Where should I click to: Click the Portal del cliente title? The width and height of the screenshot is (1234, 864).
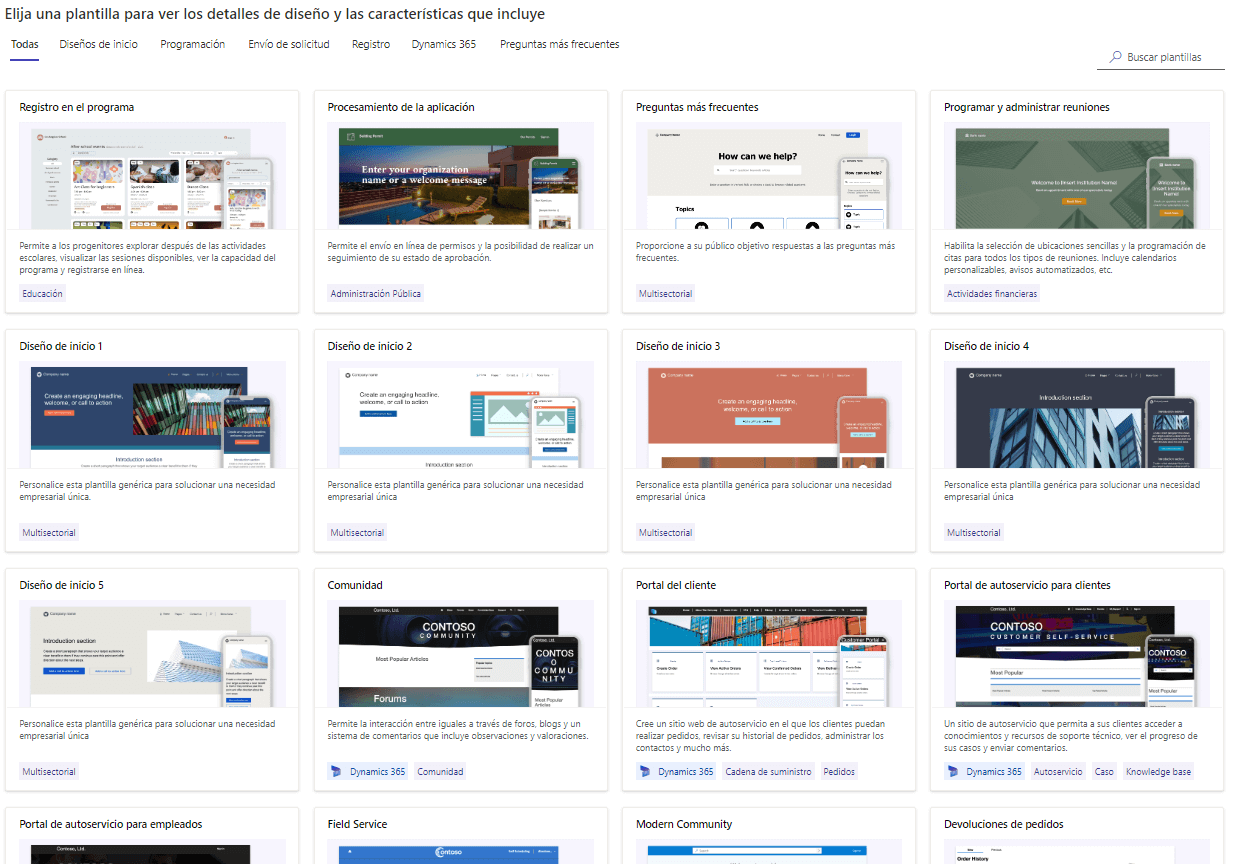676,585
